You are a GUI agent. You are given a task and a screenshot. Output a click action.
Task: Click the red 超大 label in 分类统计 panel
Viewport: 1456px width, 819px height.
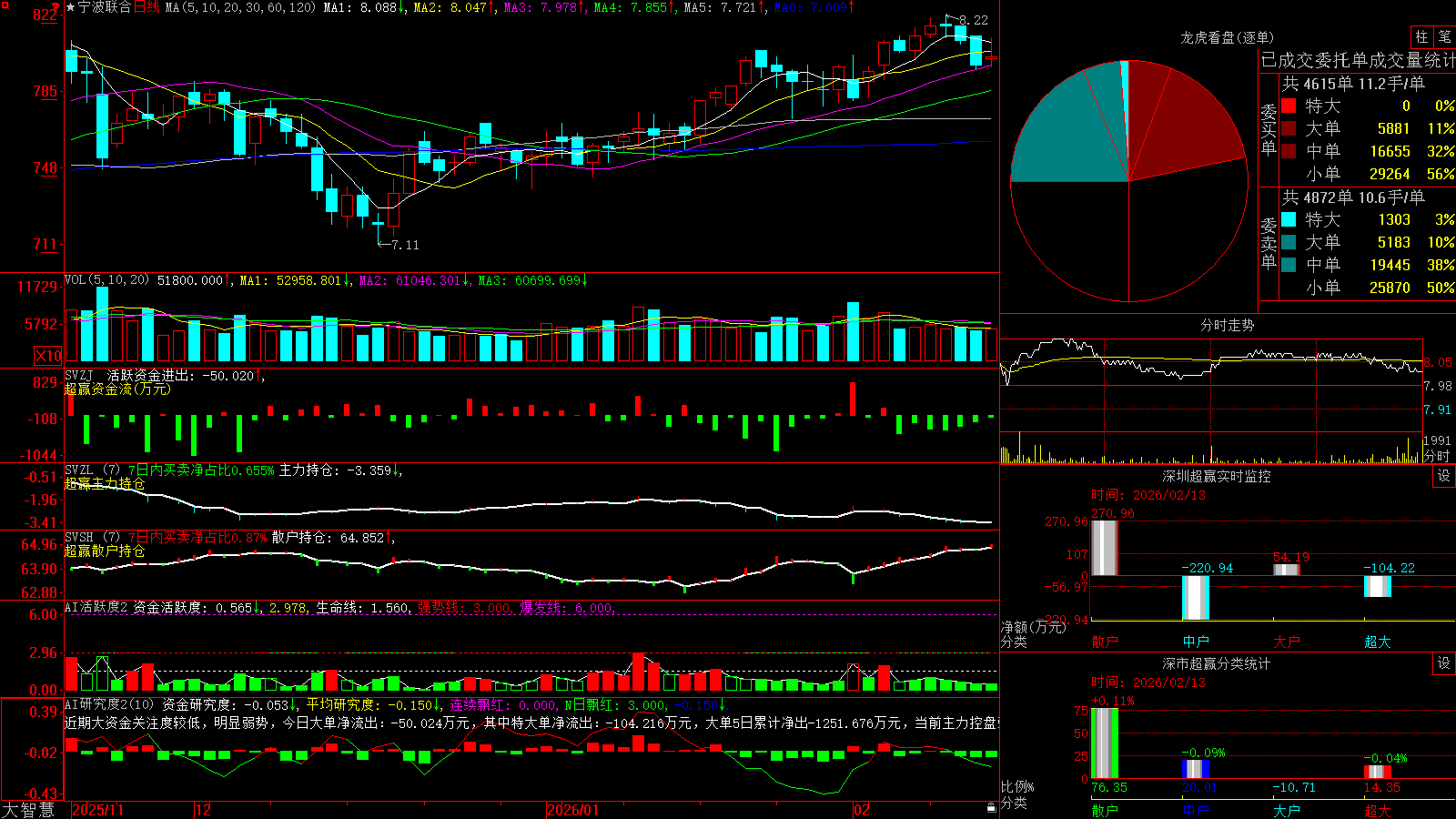point(1378,810)
